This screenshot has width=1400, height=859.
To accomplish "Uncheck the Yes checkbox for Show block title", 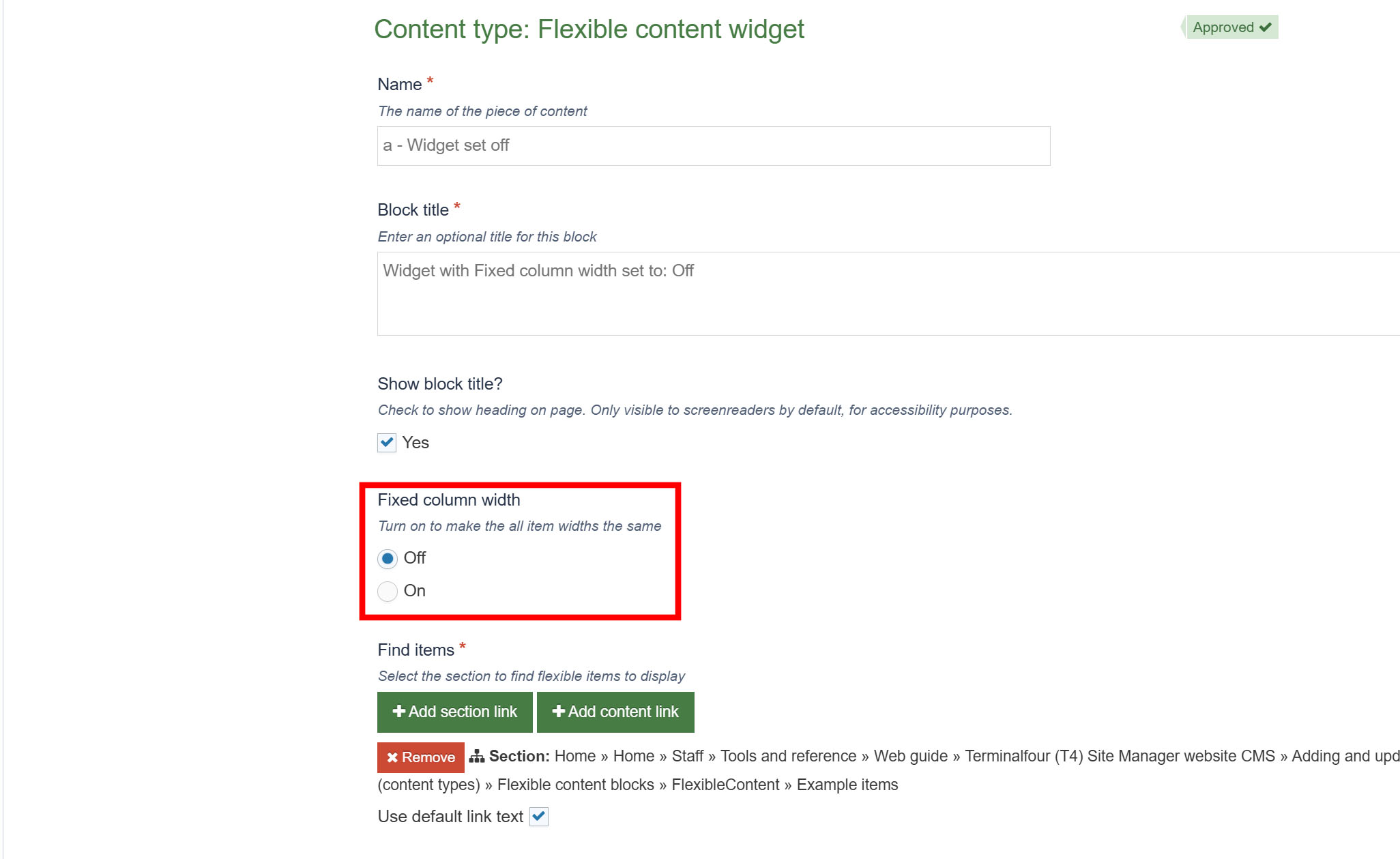I will 387,443.
